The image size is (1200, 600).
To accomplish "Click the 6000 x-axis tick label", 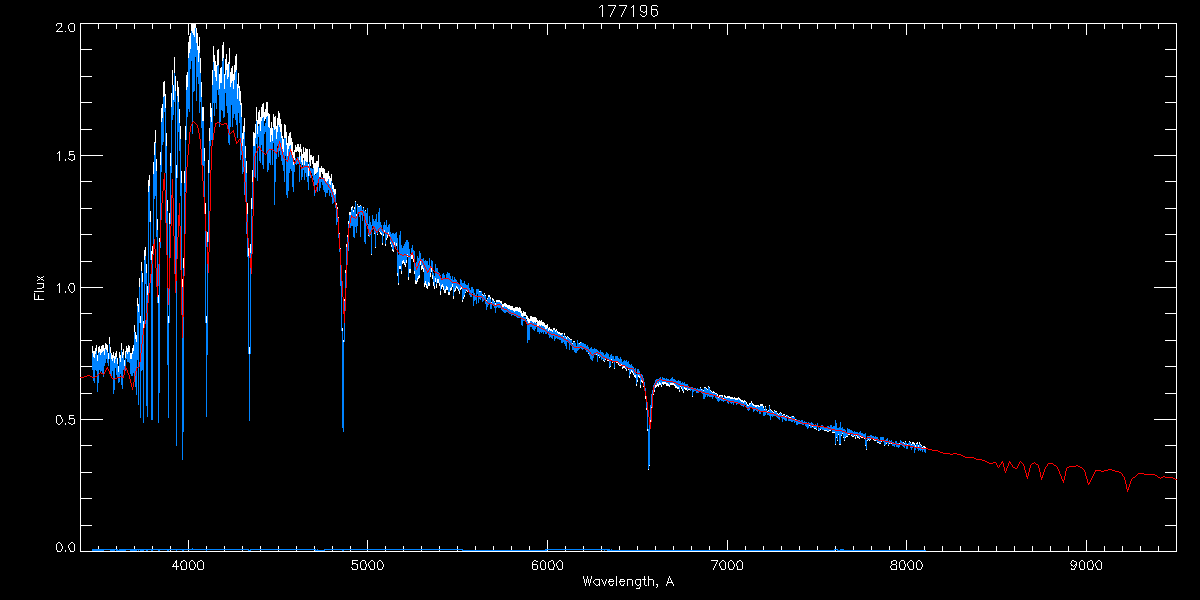I will 548,564.
